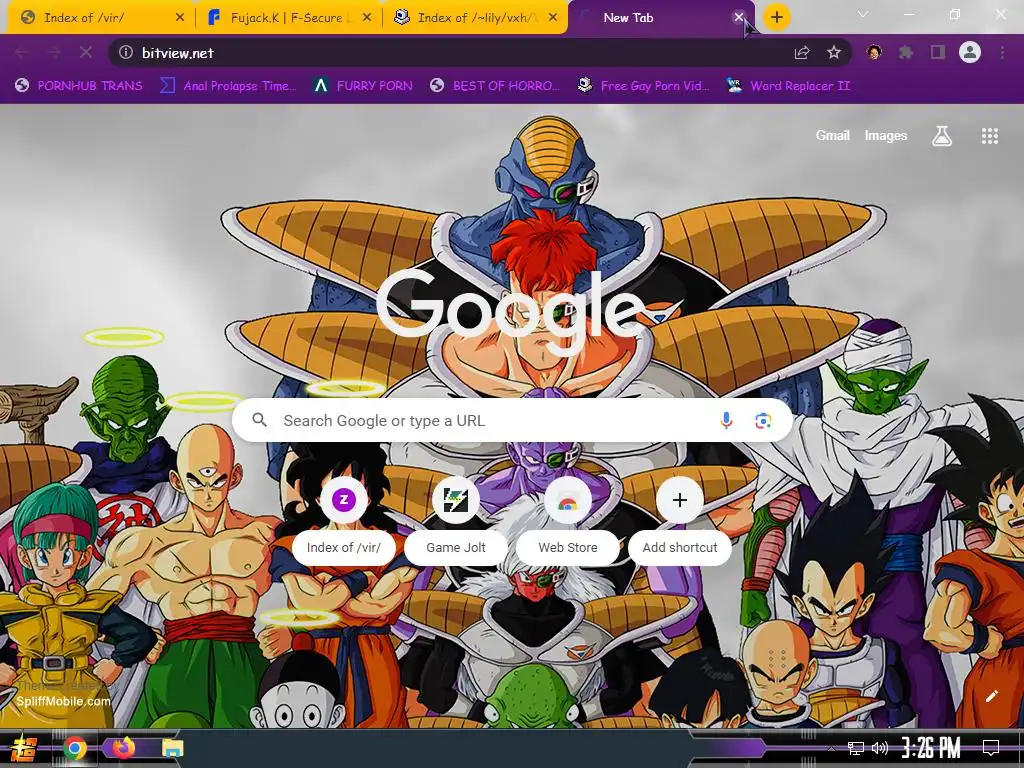Open the tab search chevron
This screenshot has height=768, width=1024.
coord(863,14)
